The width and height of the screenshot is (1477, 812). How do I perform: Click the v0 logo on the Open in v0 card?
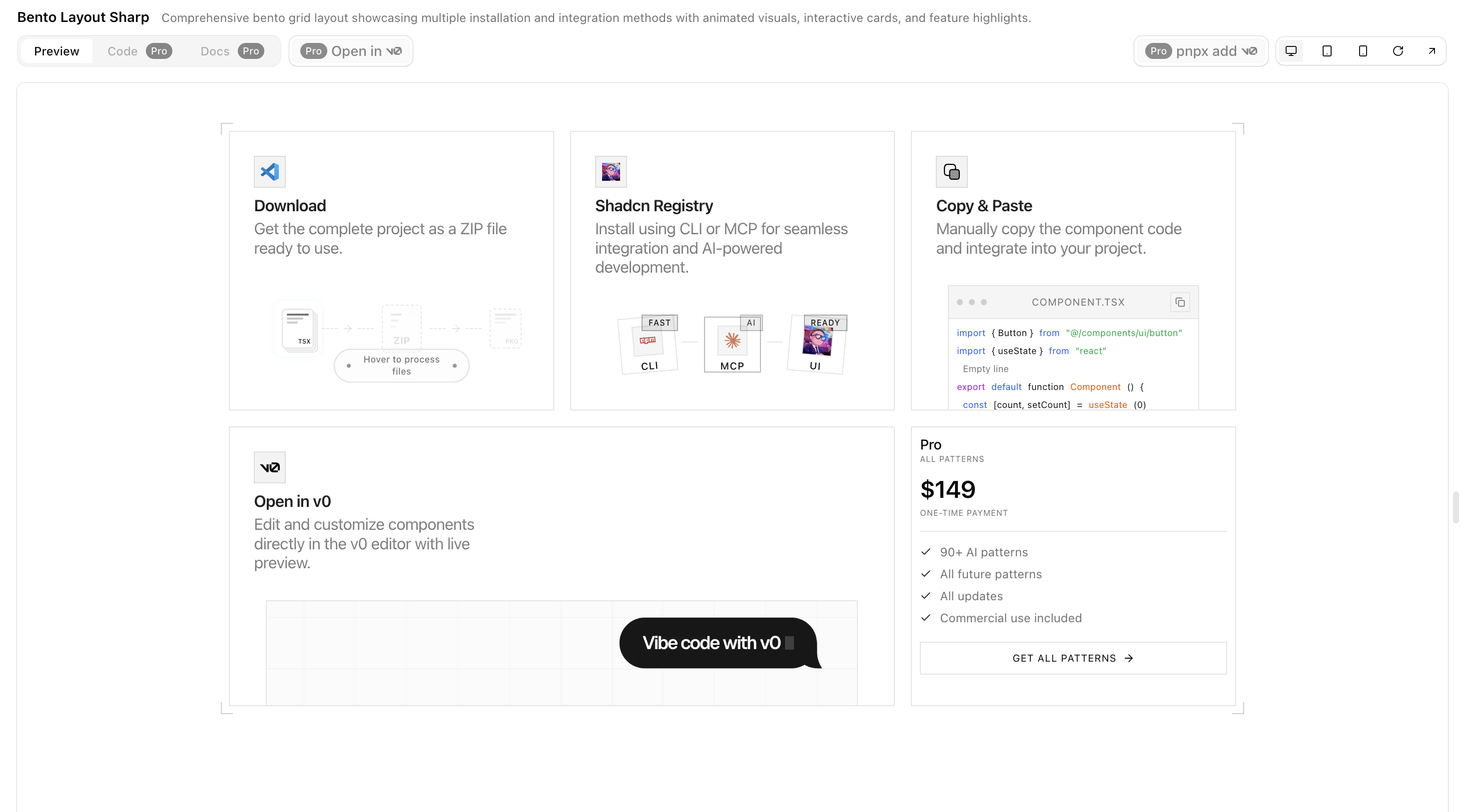click(x=269, y=466)
